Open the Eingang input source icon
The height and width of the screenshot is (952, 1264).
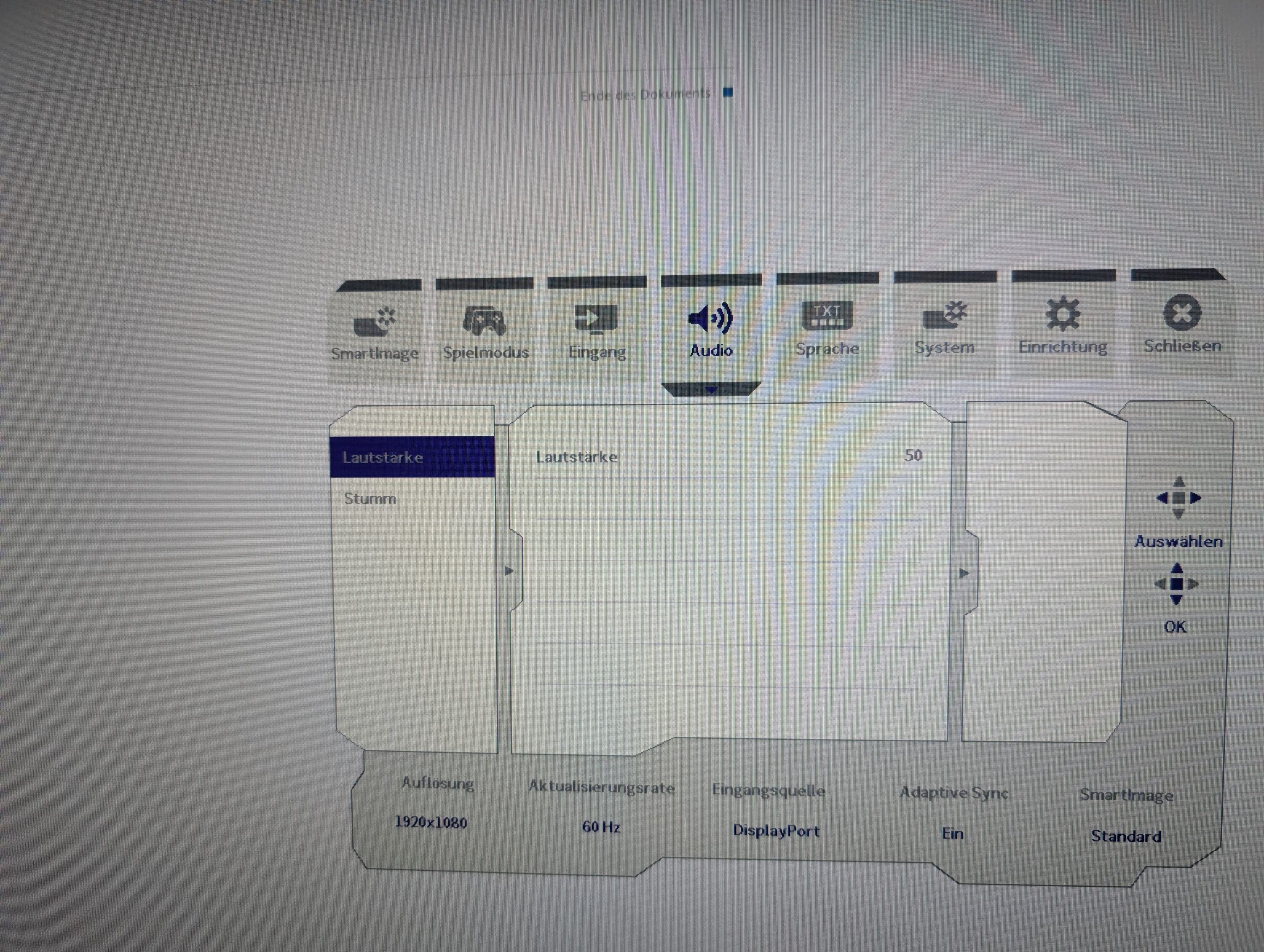click(x=596, y=319)
